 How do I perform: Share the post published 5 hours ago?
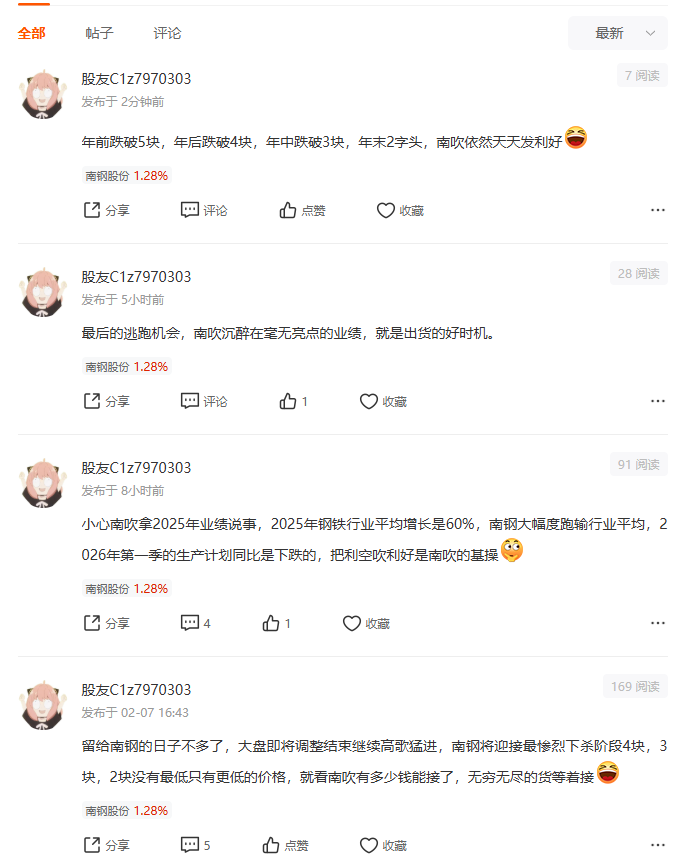[106, 401]
